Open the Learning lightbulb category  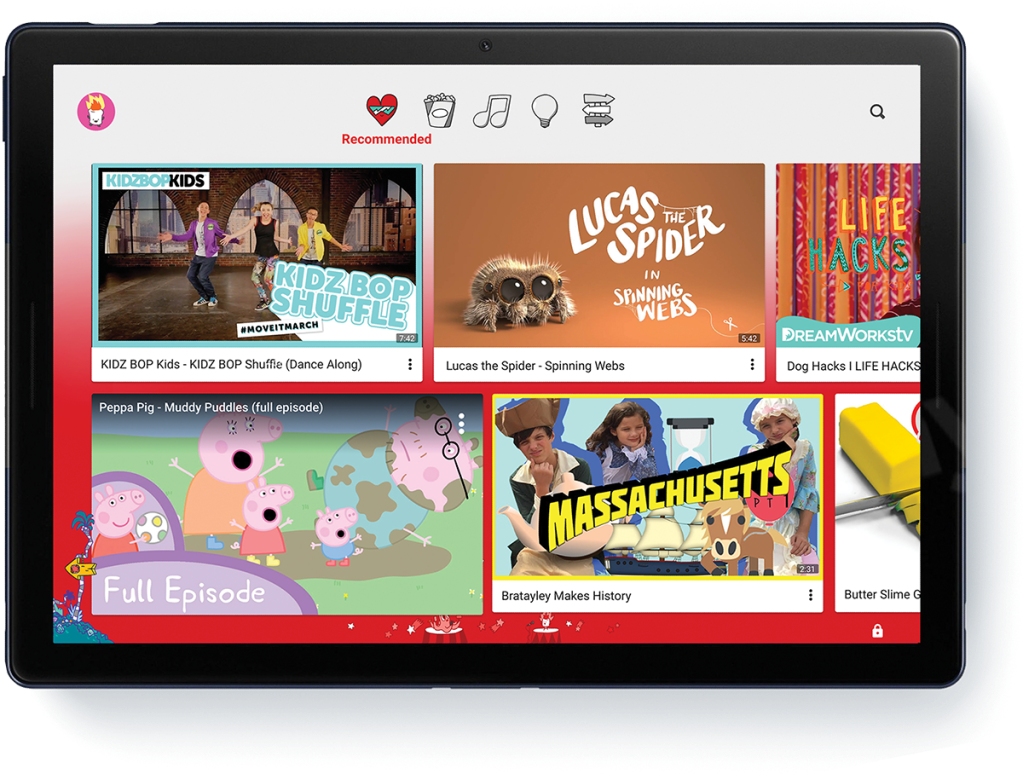click(x=544, y=109)
